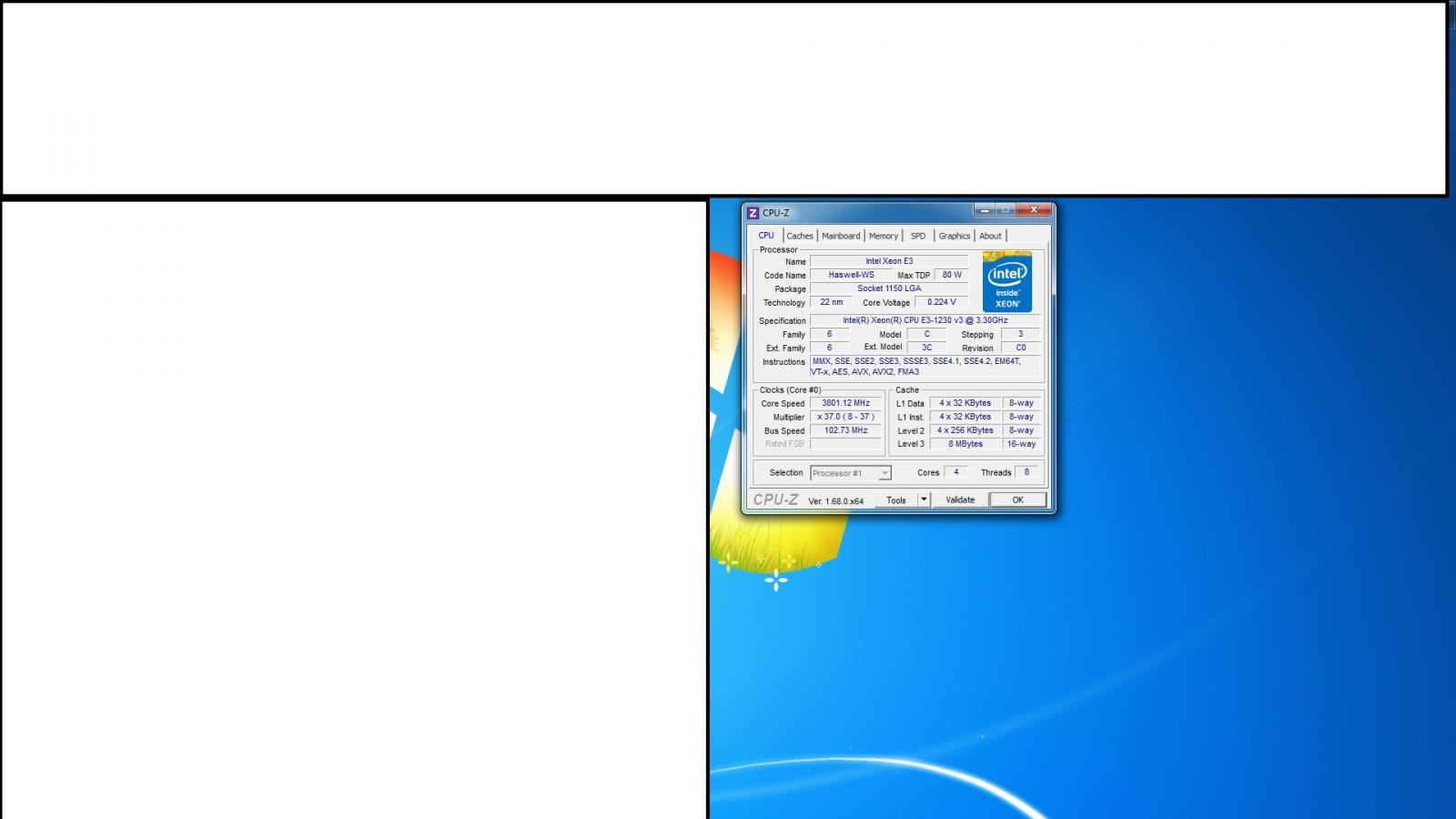Viewport: 1456px width, 819px height.
Task: Click the Stepping value '3'
Action: point(1020,334)
